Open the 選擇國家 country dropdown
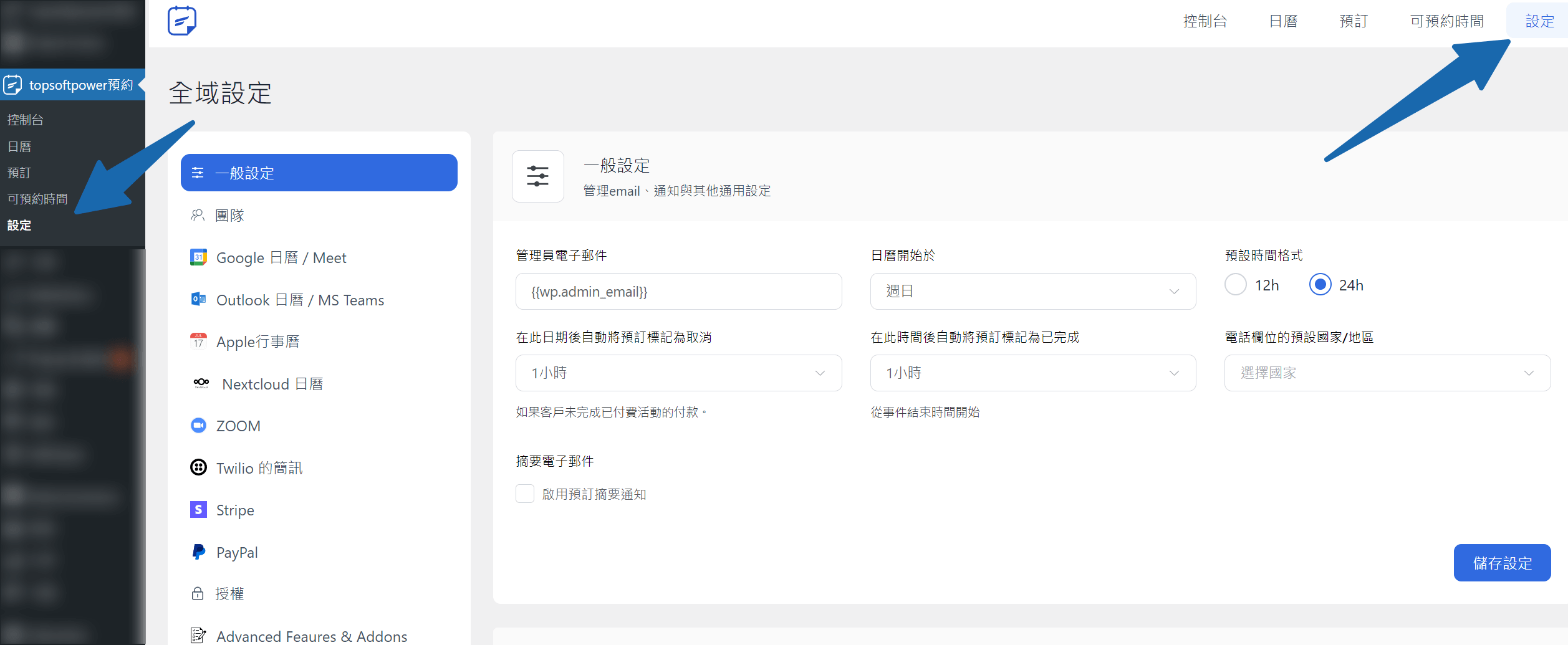 [1387, 373]
